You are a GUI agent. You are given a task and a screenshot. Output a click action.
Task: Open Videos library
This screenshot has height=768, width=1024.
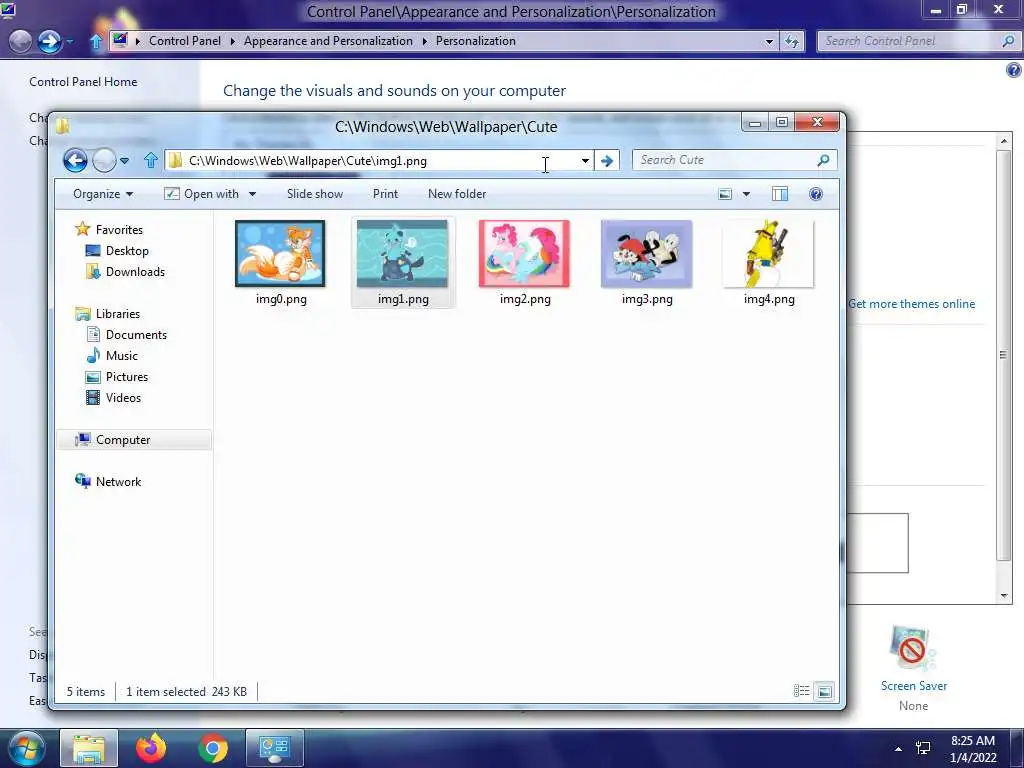[x=114, y=398]
